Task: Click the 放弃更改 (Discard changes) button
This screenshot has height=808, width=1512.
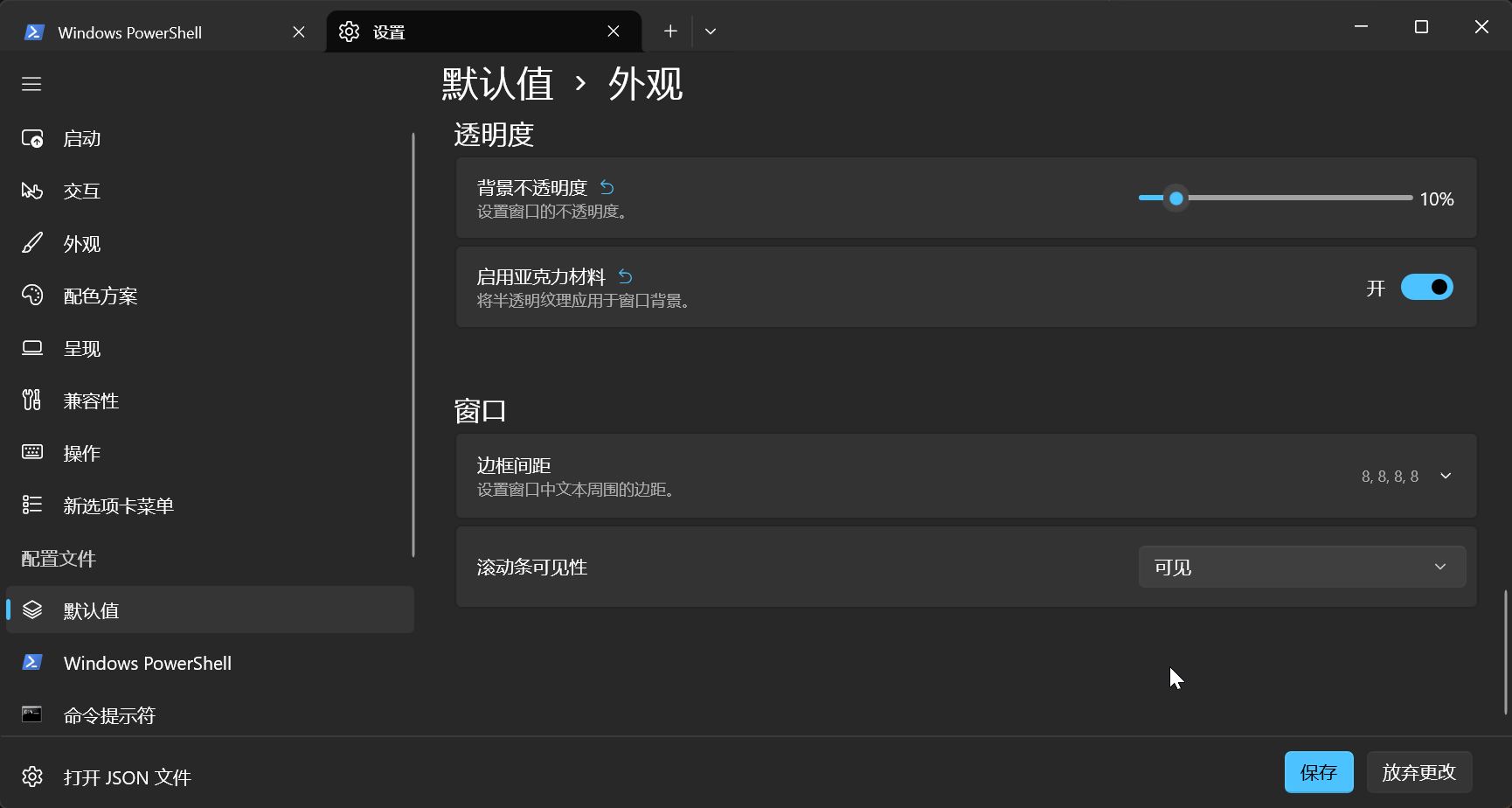Action: pyautogui.click(x=1418, y=772)
